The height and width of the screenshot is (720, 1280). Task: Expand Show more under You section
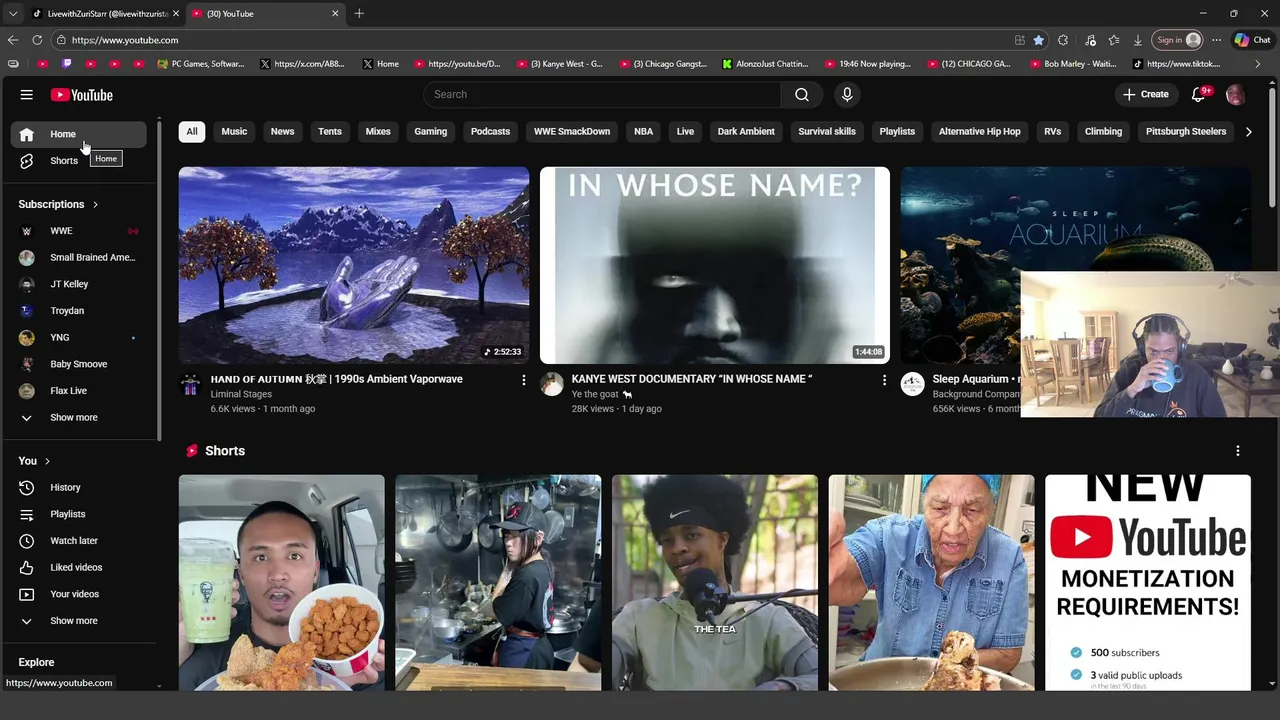(80, 620)
